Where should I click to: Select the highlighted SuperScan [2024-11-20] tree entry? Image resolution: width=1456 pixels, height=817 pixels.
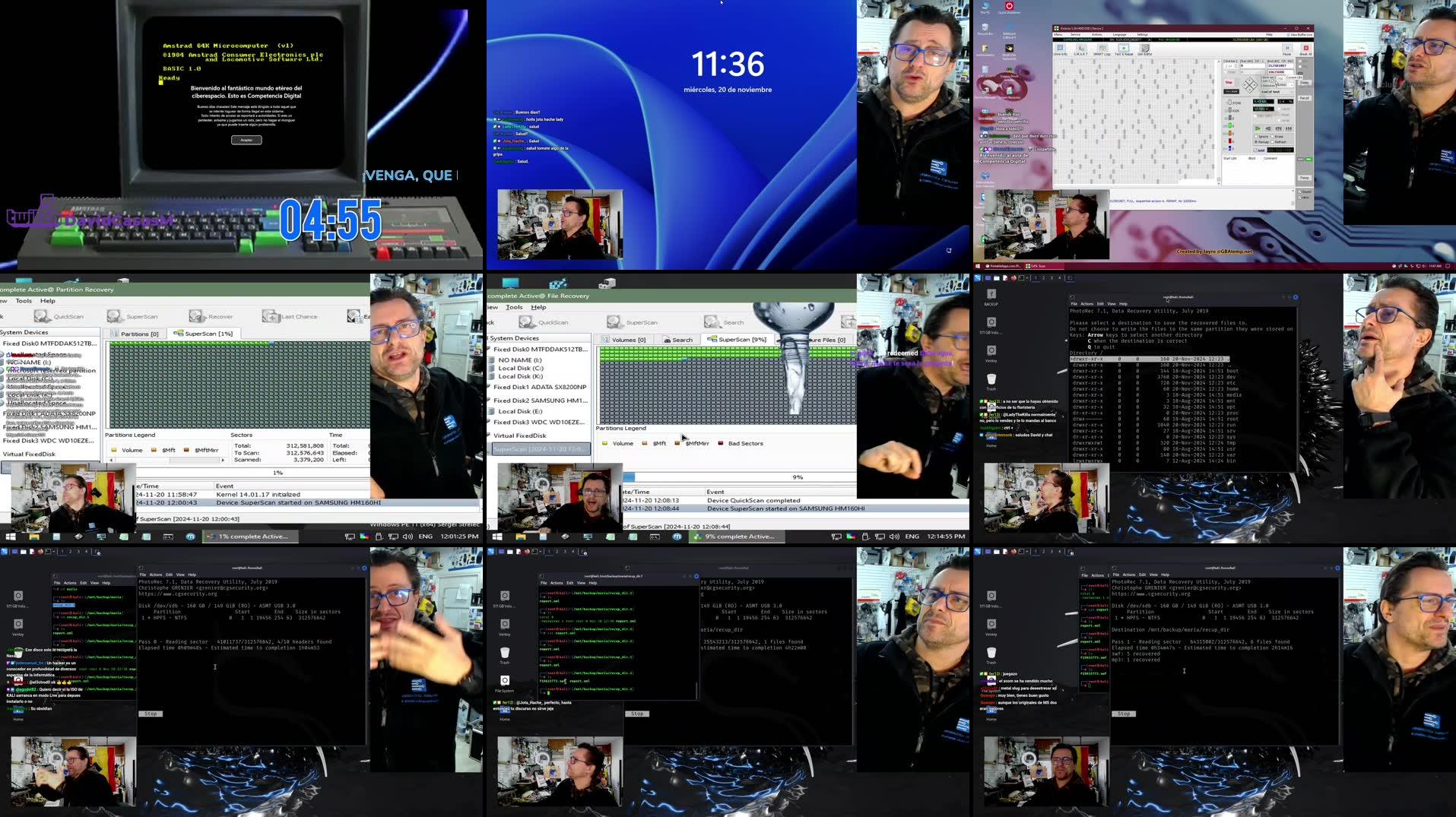[541, 449]
